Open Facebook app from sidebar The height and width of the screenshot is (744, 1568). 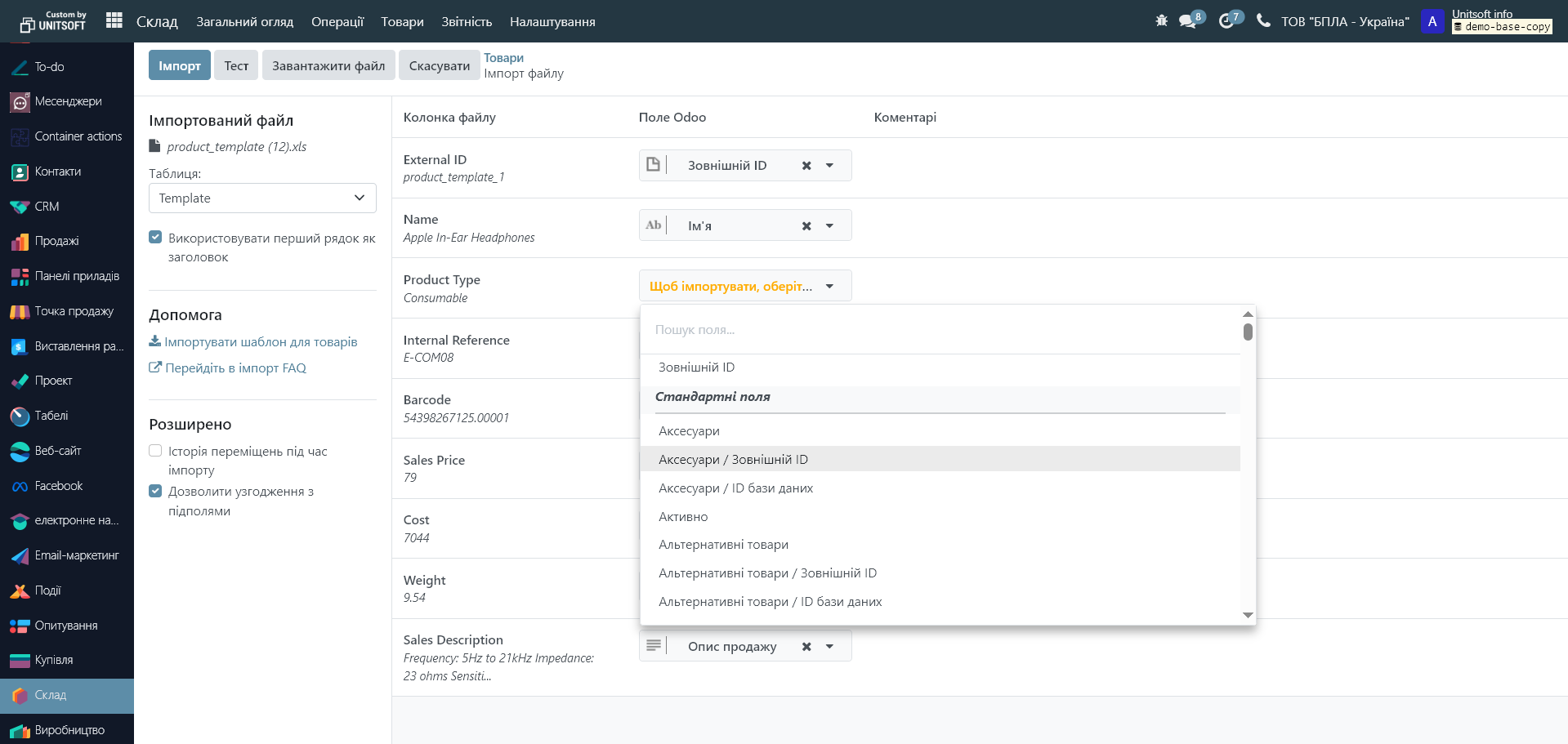point(58,486)
